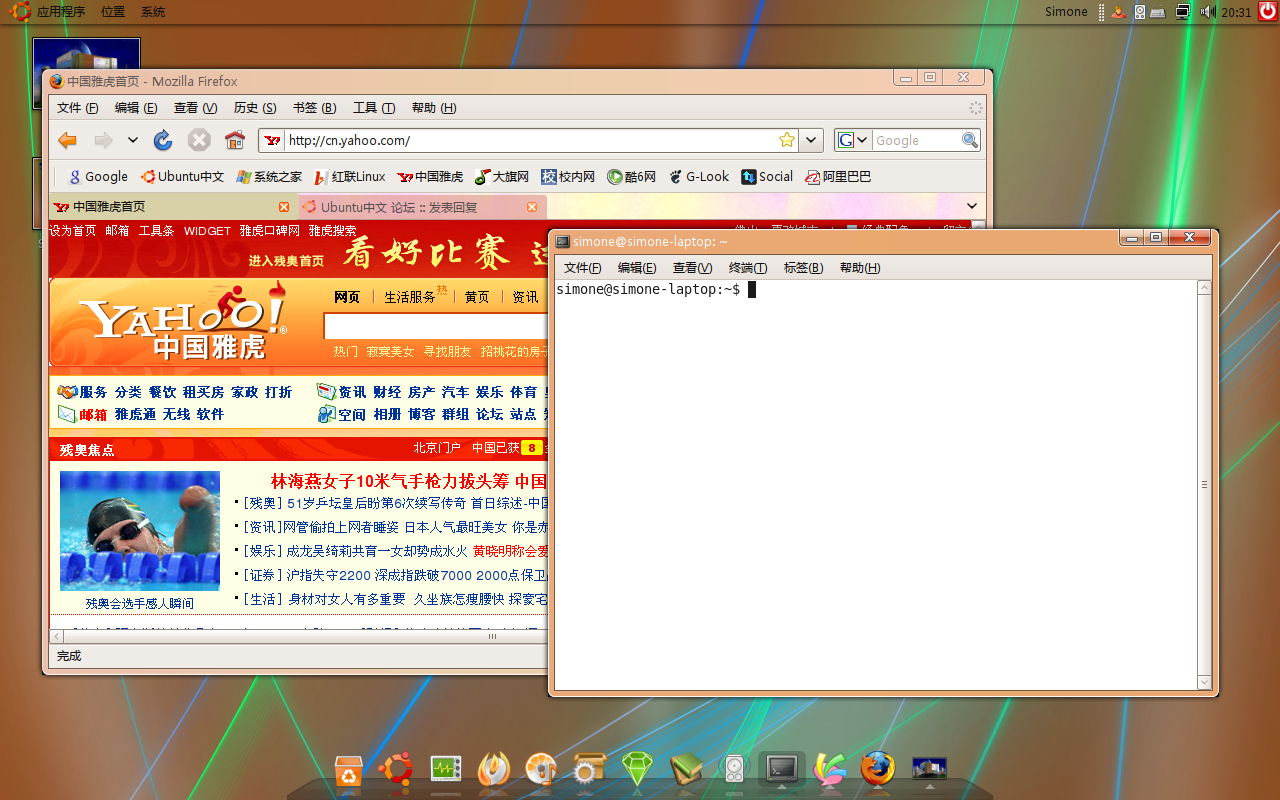Open the green book dock icon
The image size is (1280, 800).
point(686,769)
